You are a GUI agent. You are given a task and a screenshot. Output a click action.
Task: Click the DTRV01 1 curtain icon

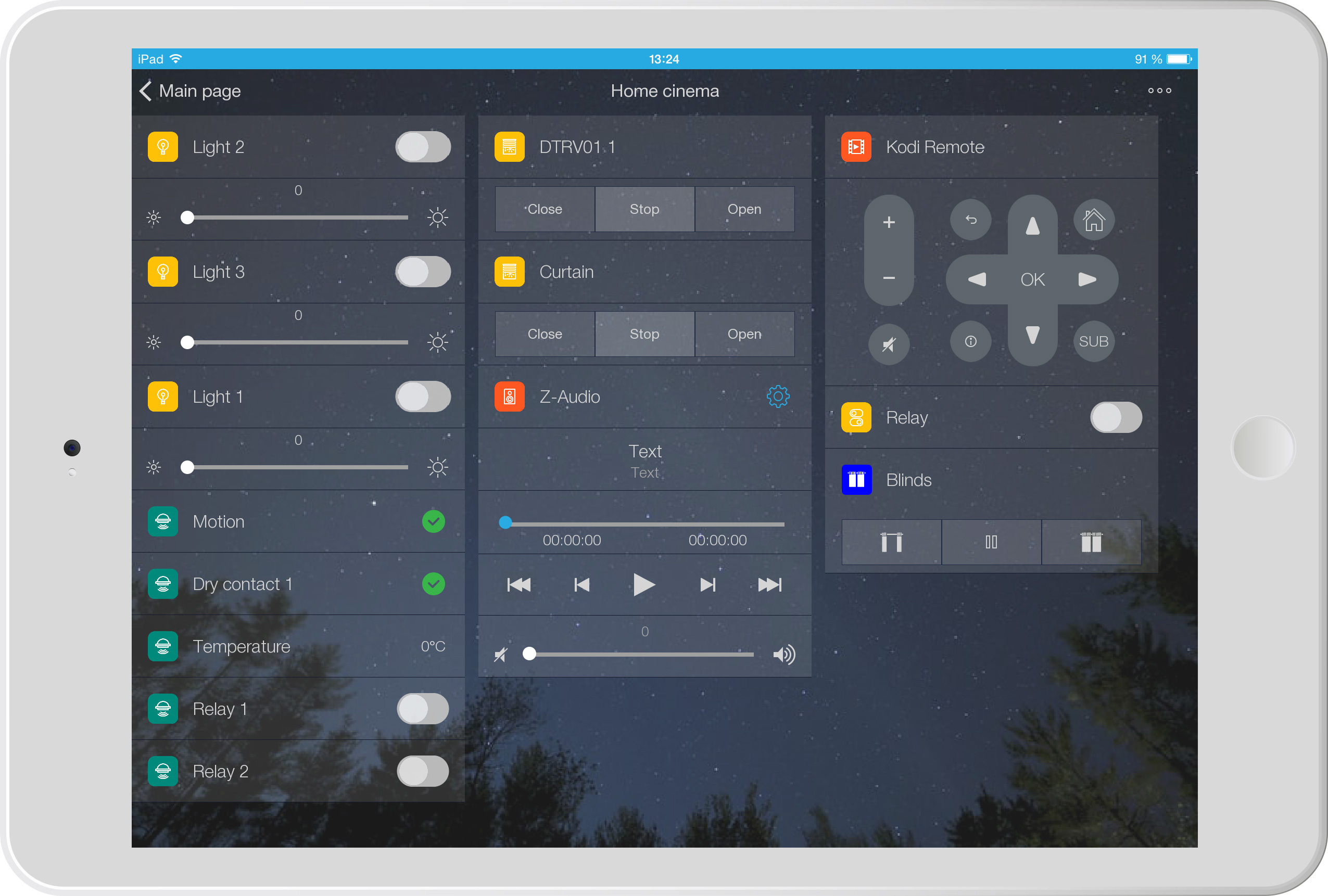point(510,147)
